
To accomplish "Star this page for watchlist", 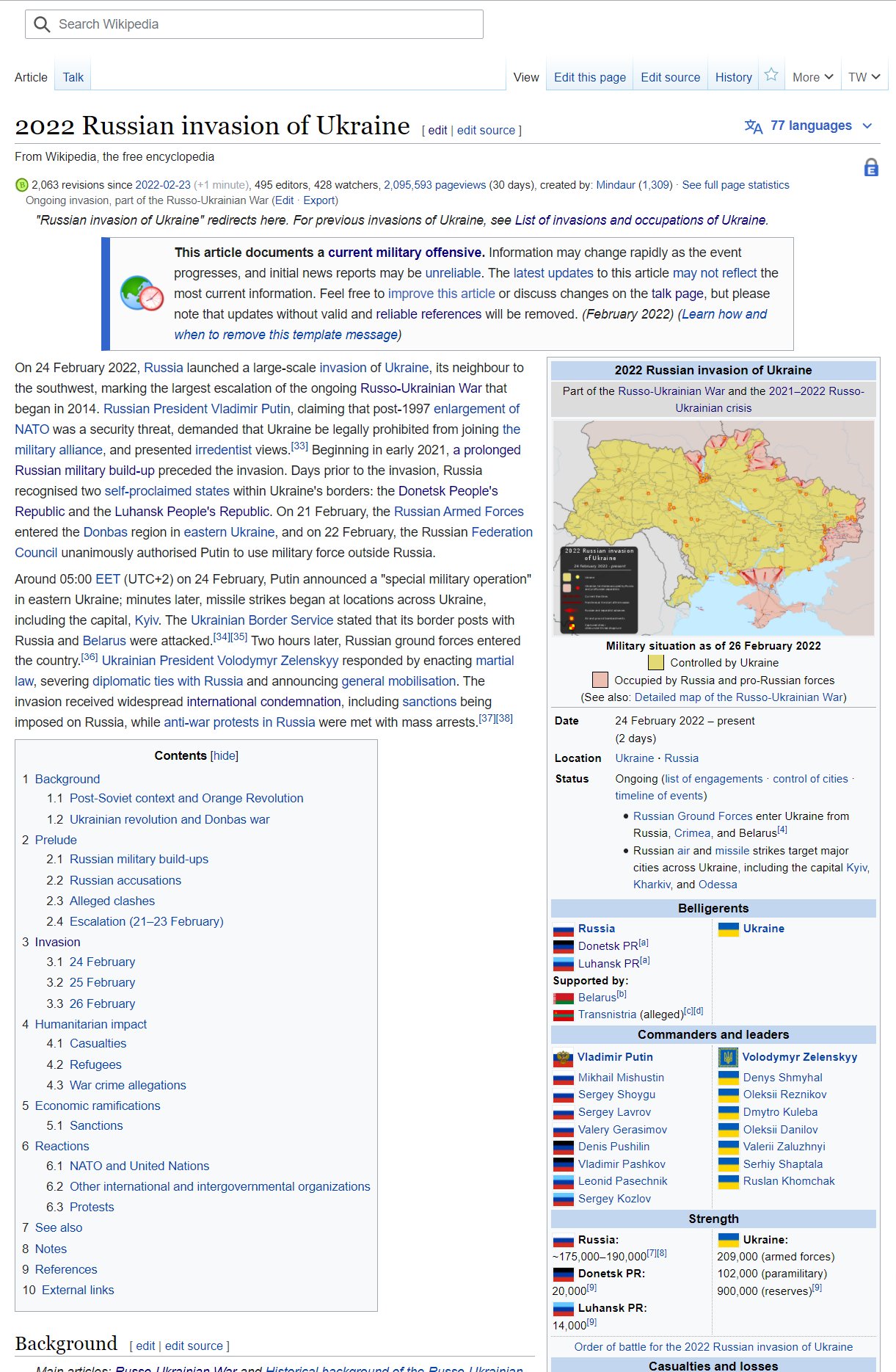I will pos(771,74).
